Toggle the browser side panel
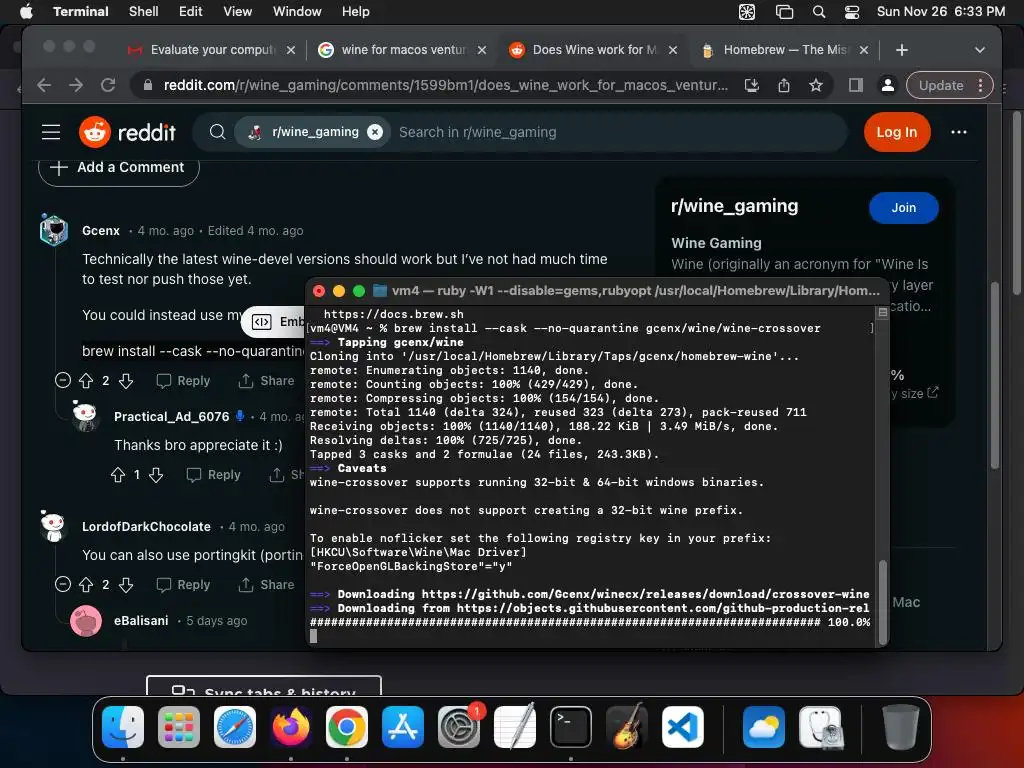 click(856, 85)
